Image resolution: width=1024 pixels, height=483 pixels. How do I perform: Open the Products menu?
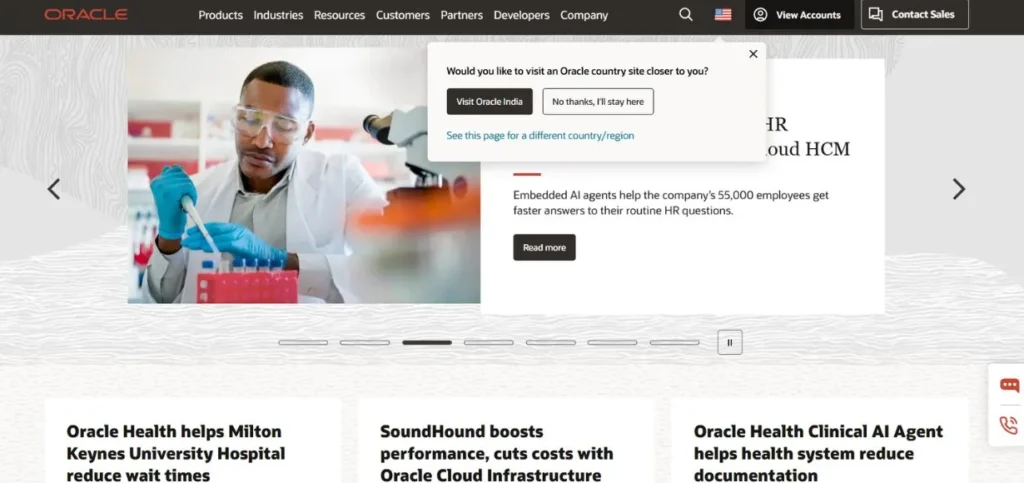click(221, 15)
